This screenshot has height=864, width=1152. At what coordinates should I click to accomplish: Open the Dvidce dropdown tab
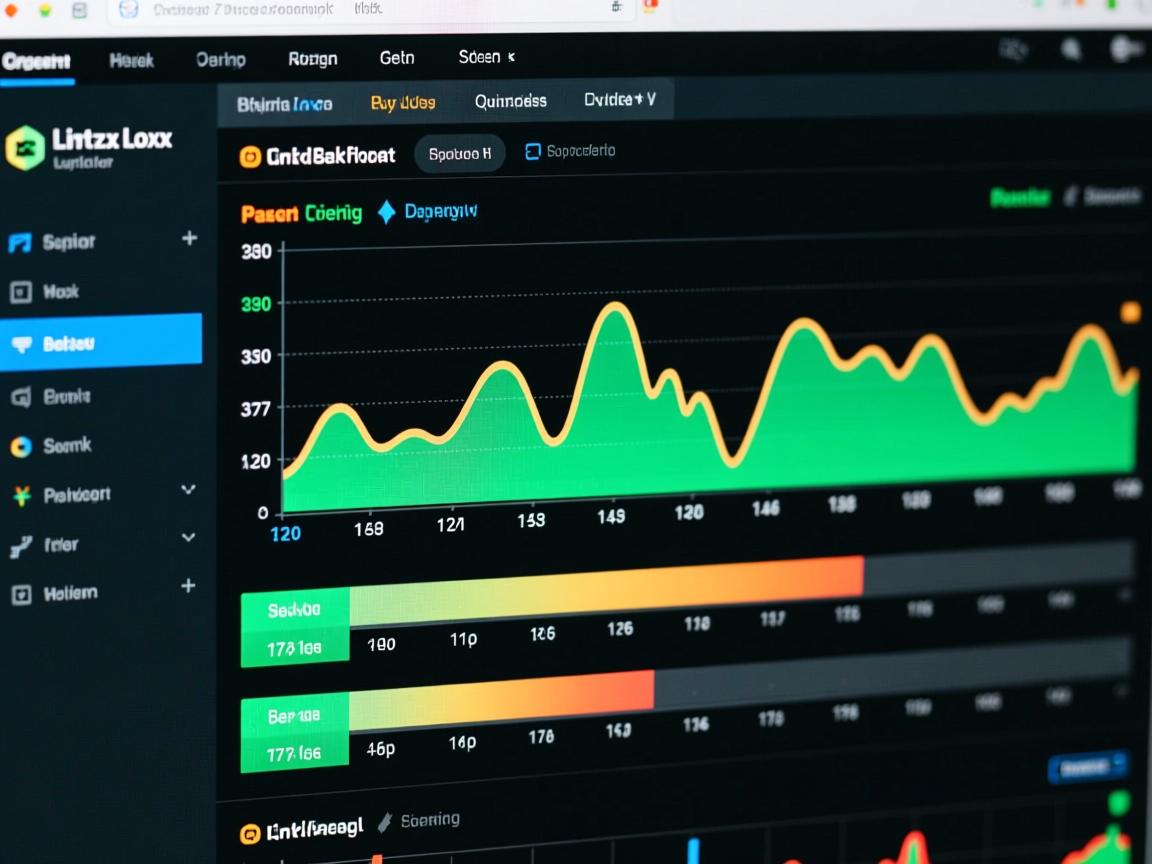click(x=620, y=100)
